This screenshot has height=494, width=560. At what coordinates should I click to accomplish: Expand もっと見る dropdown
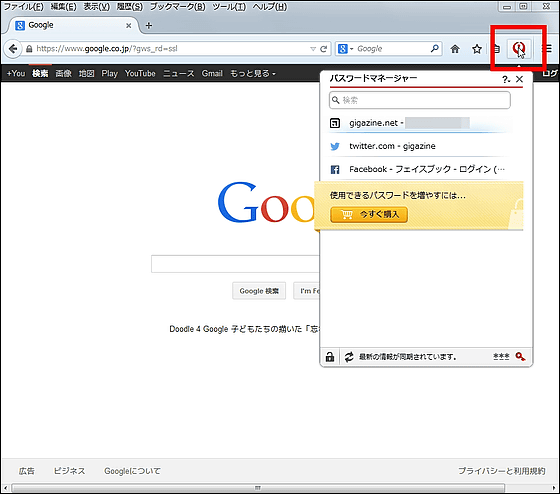coord(253,74)
